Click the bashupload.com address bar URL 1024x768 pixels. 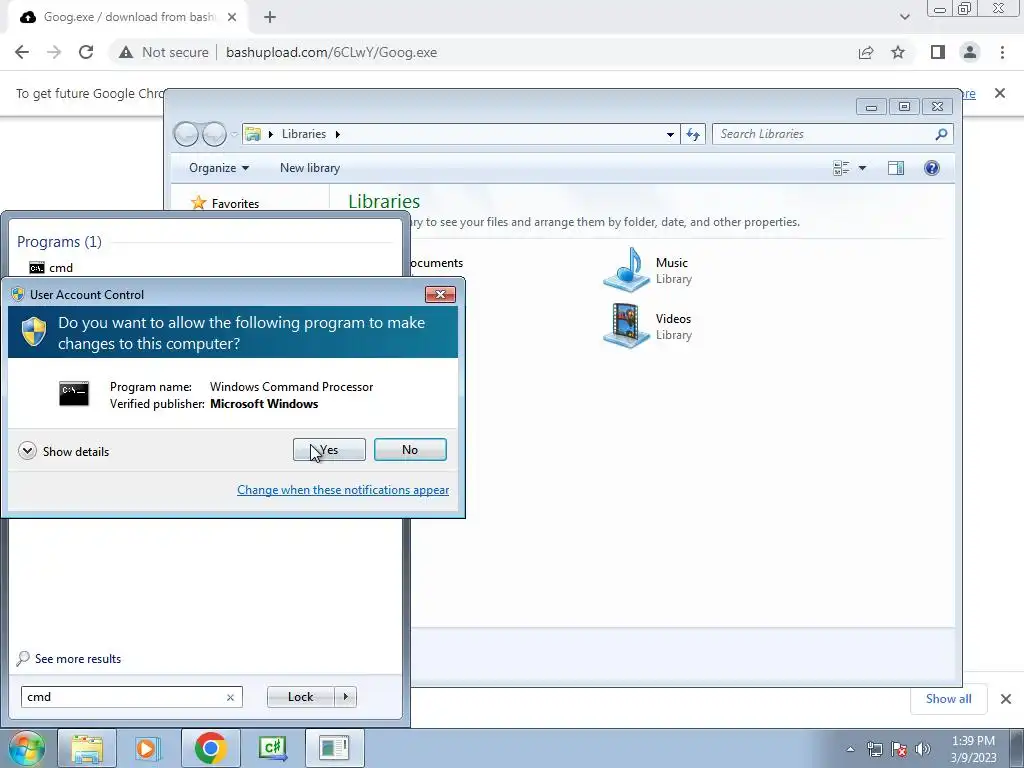point(331,52)
